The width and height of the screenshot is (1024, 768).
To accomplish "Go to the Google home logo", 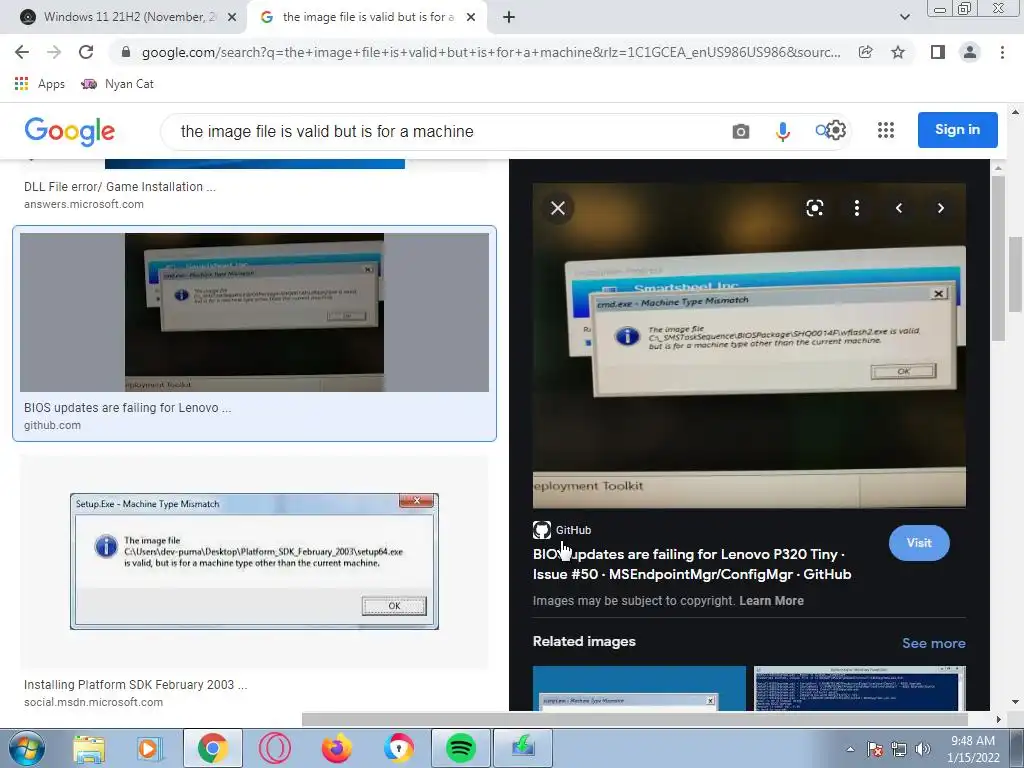I will [70, 132].
